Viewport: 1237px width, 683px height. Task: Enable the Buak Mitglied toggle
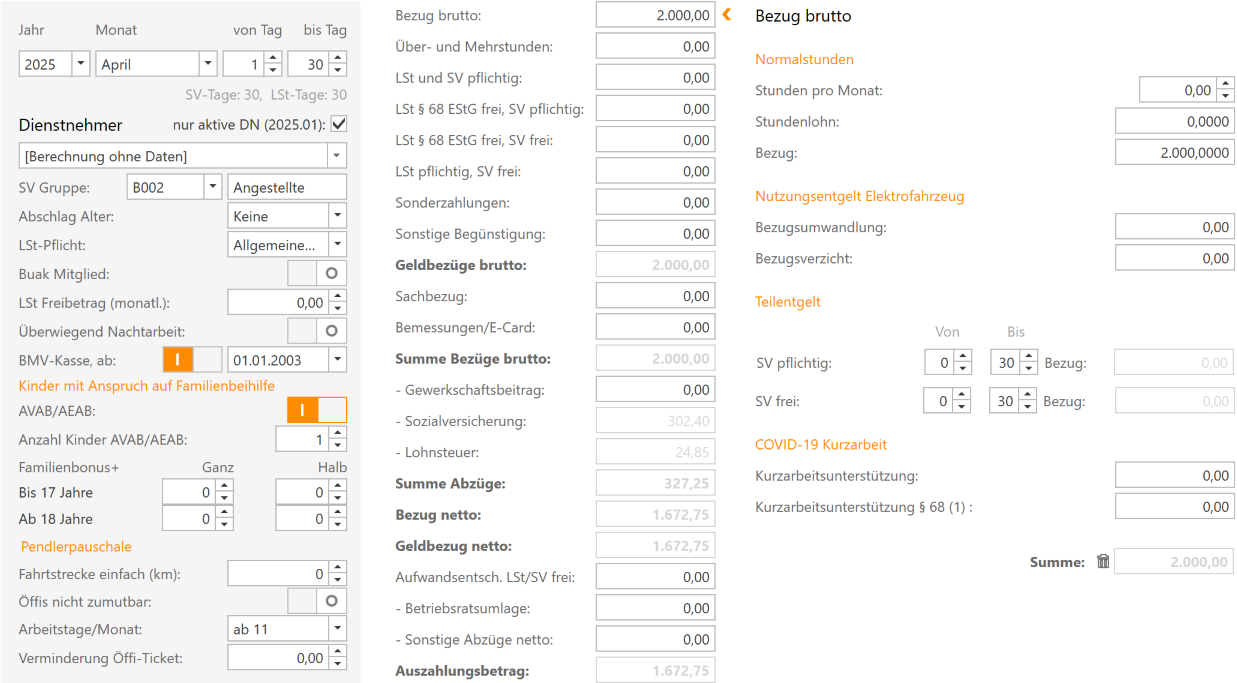(x=317, y=272)
